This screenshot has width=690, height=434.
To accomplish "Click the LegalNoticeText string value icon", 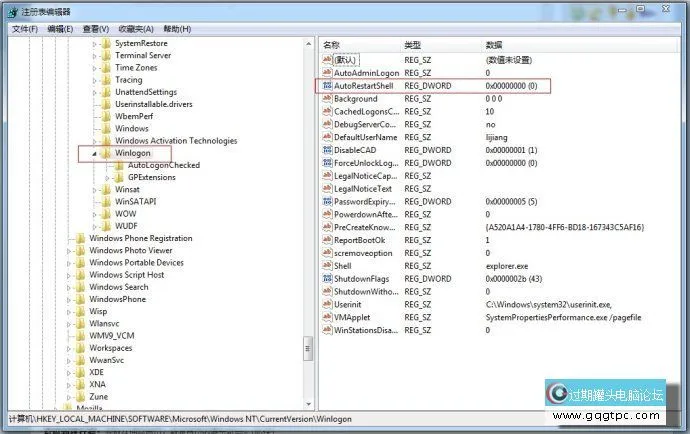I will point(327,189).
